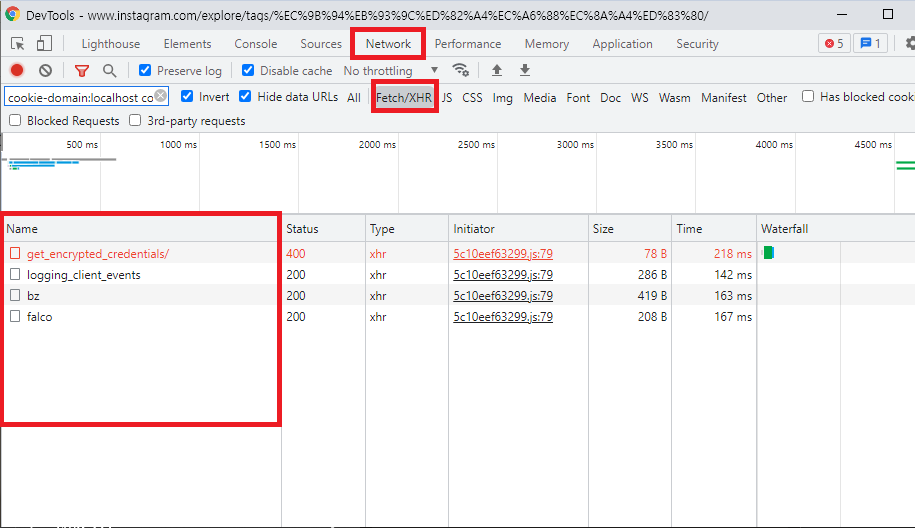Switch to the Elements tab
915x528 pixels.
[x=187, y=44]
